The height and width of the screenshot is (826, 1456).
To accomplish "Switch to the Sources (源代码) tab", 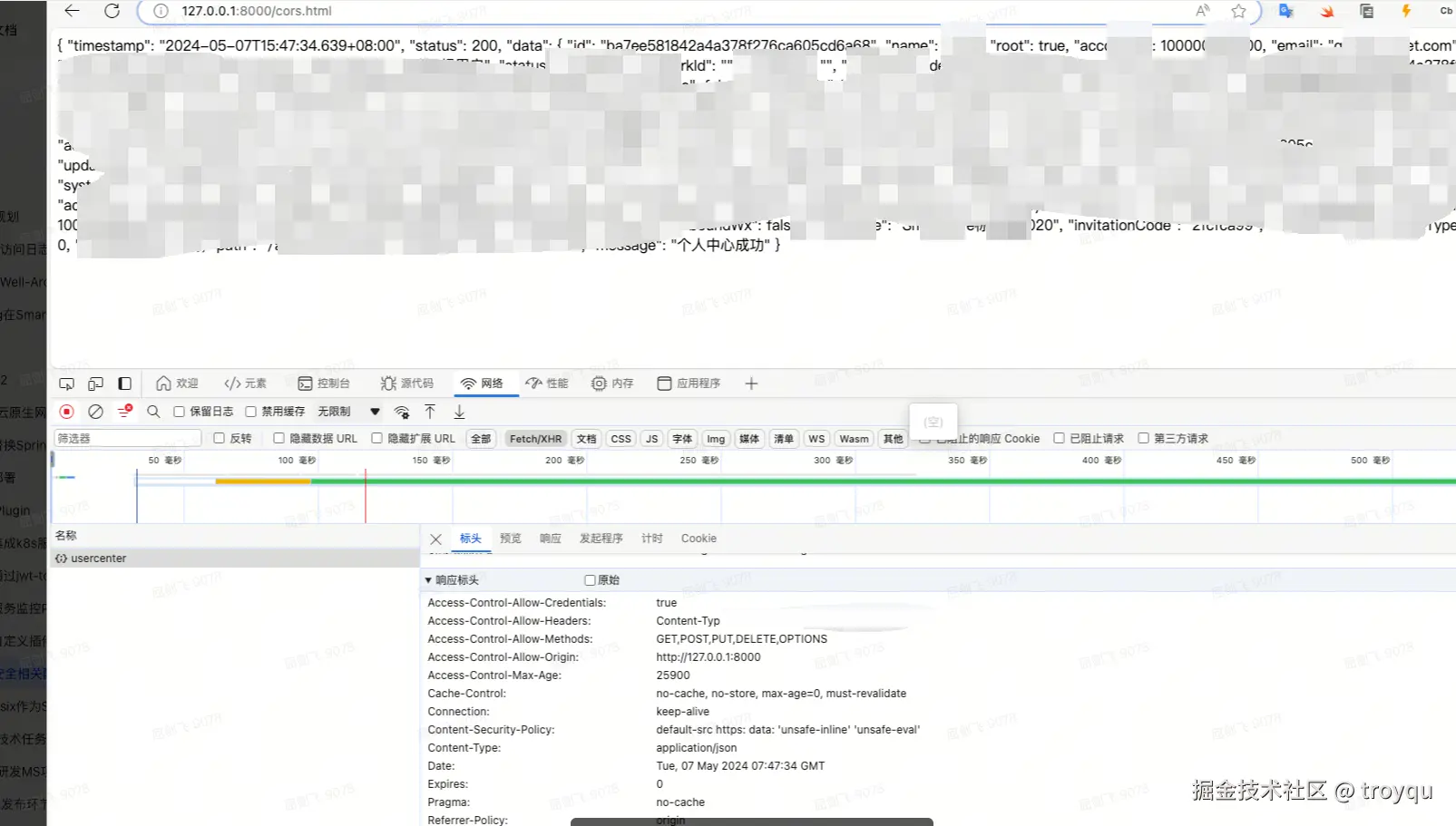I will [x=407, y=384].
